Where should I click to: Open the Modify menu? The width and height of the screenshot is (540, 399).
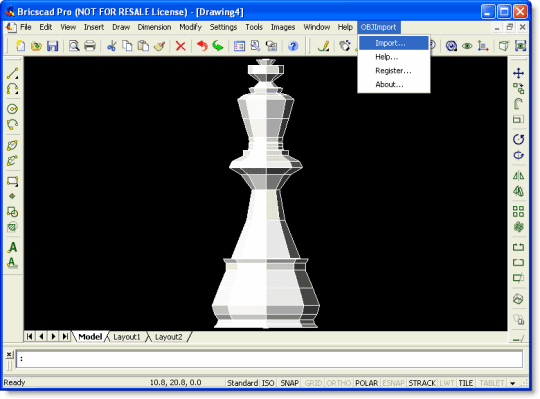[x=190, y=27]
